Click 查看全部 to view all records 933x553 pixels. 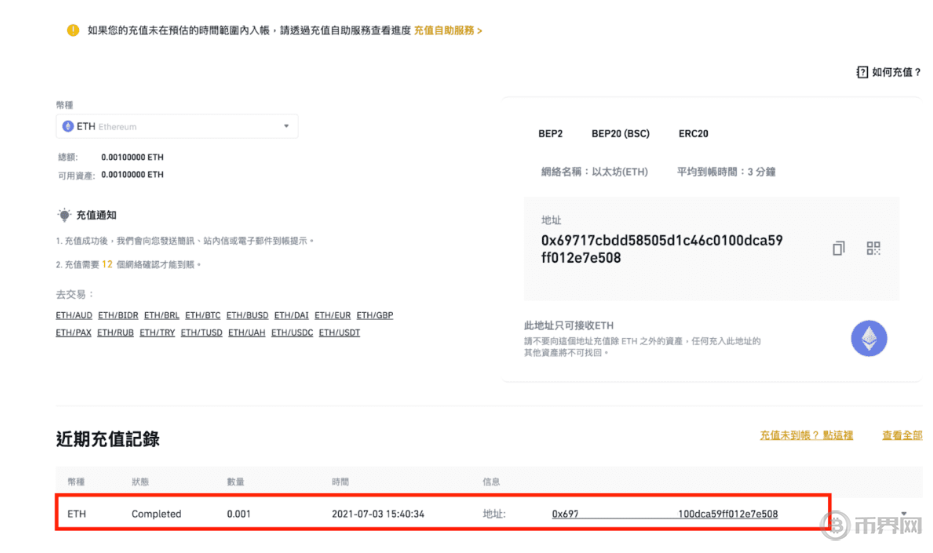(901, 436)
